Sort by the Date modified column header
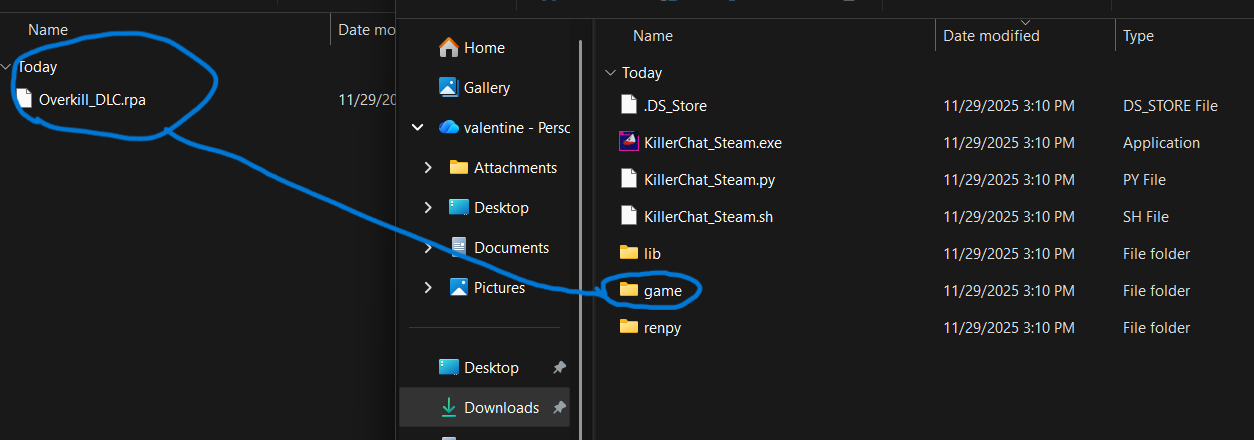Image resolution: width=1254 pixels, height=440 pixels. [991, 36]
